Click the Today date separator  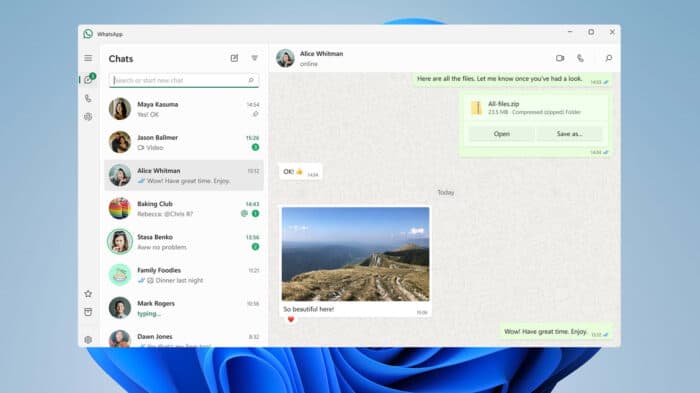(x=446, y=192)
